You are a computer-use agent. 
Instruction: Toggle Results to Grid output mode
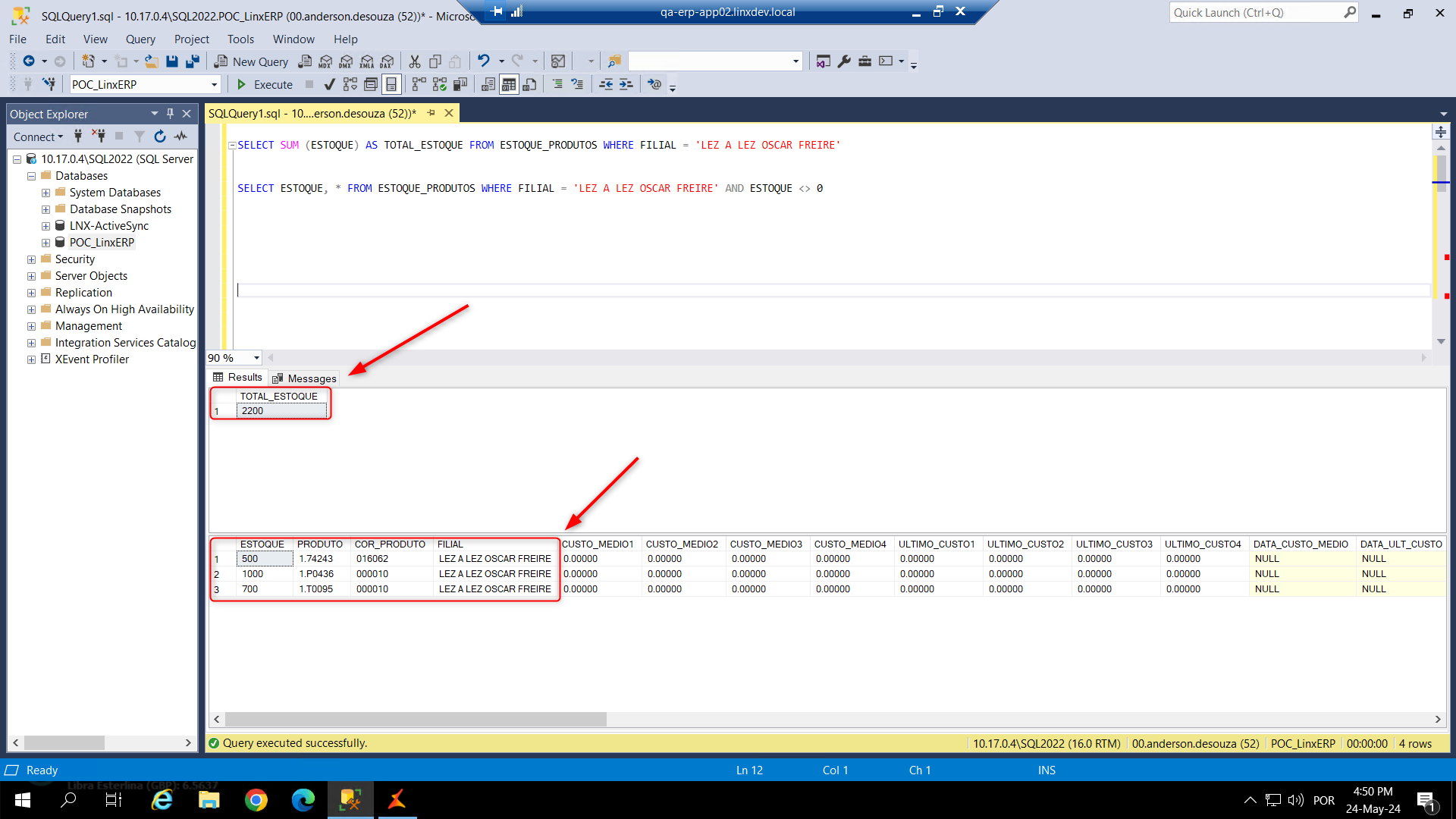tap(509, 84)
